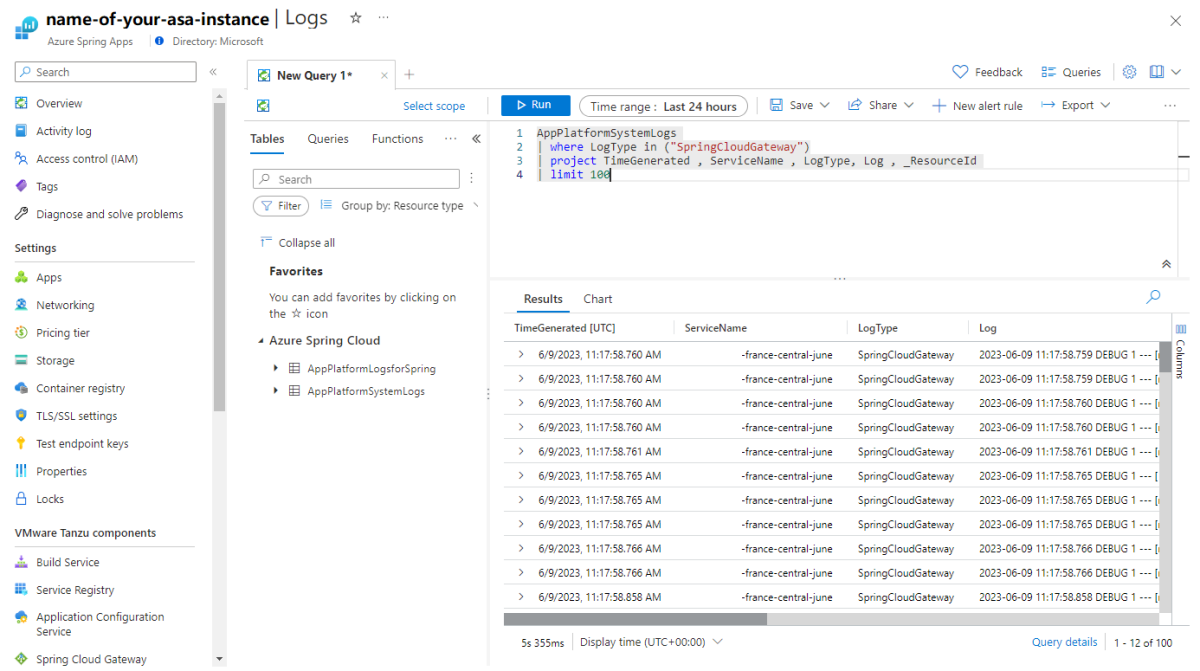
Task: Favorite this page with the star icon
Action: coord(356,18)
